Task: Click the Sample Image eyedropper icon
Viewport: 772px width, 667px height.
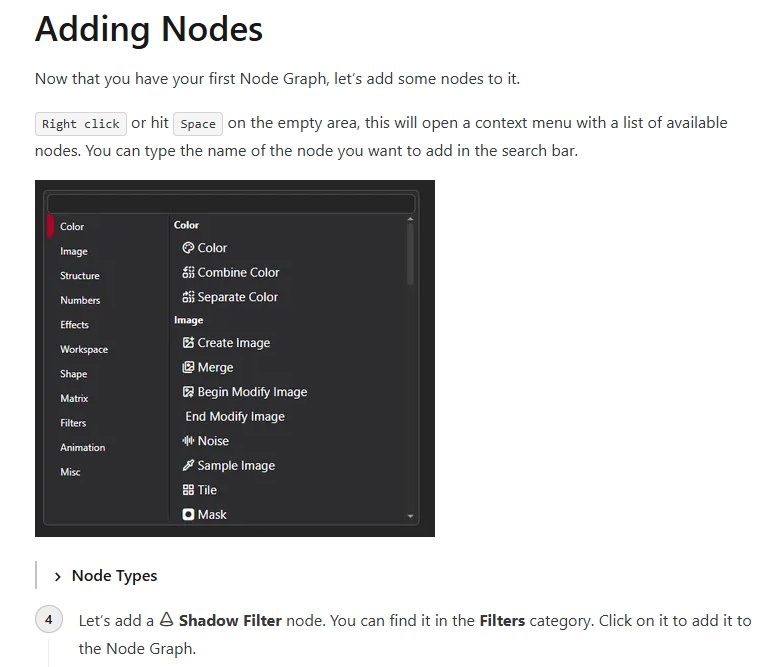Action: click(188, 465)
